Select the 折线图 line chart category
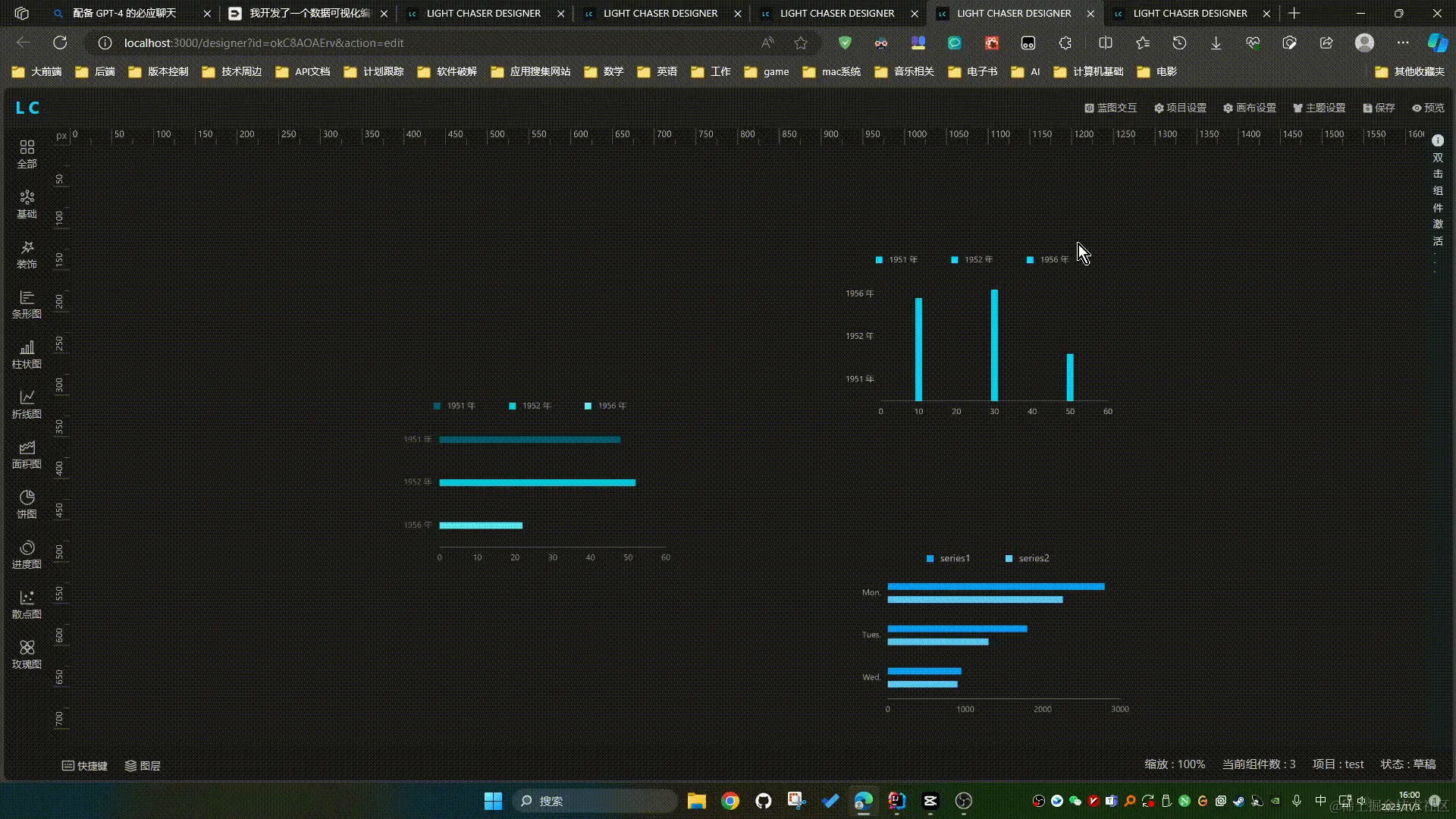The image size is (1456, 819). 27,403
